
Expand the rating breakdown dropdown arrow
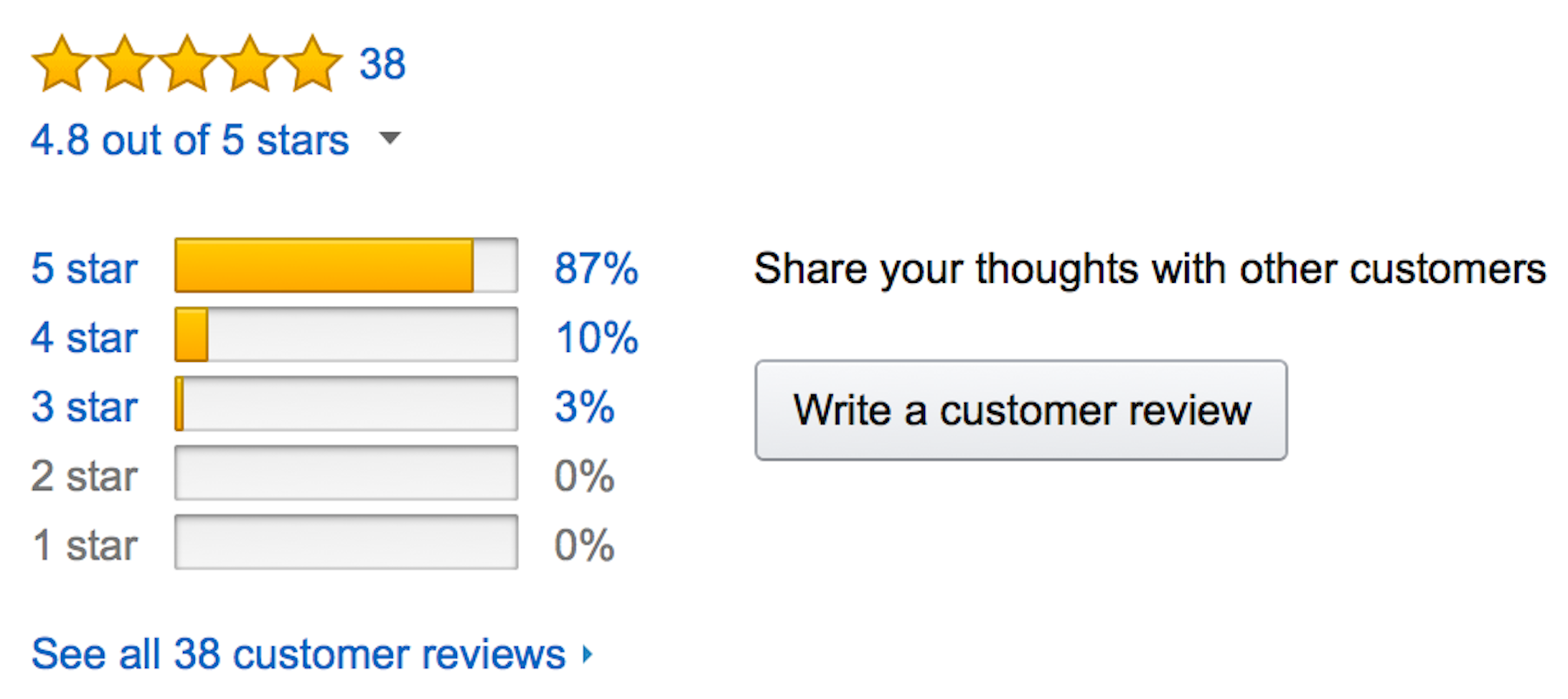tap(389, 138)
